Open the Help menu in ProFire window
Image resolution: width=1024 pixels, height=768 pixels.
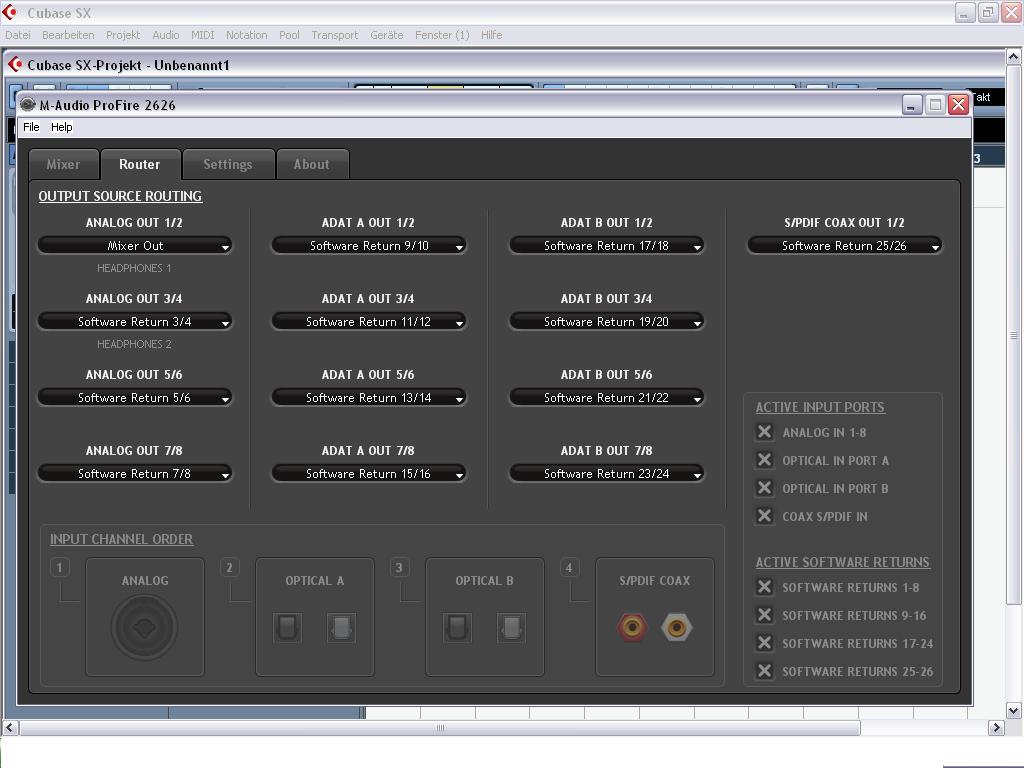click(61, 127)
